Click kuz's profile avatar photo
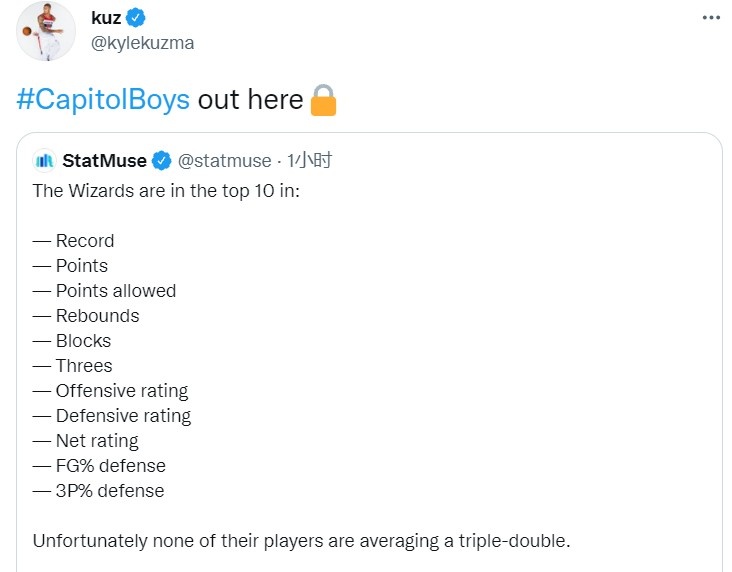This screenshot has width=732, height=572. (x=46, y=31)
